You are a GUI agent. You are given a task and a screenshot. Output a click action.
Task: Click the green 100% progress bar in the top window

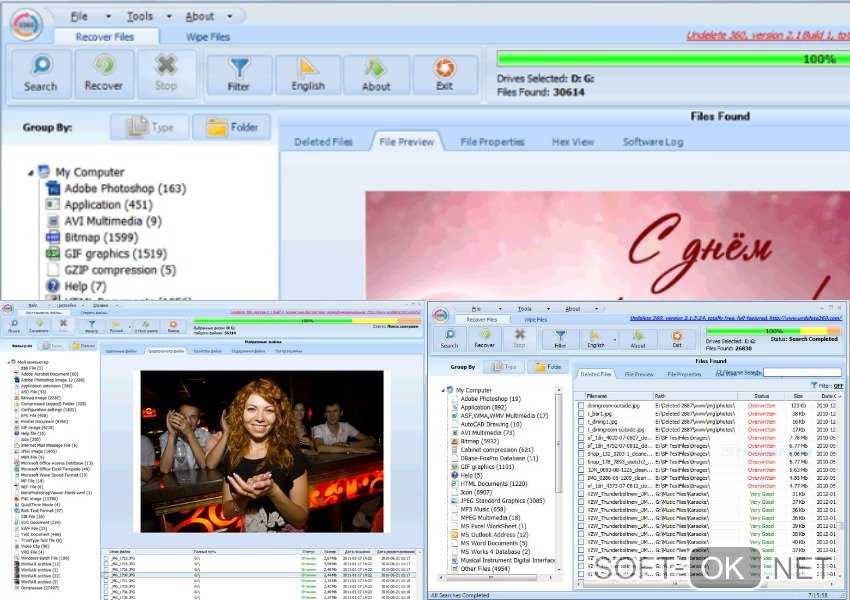672,59
